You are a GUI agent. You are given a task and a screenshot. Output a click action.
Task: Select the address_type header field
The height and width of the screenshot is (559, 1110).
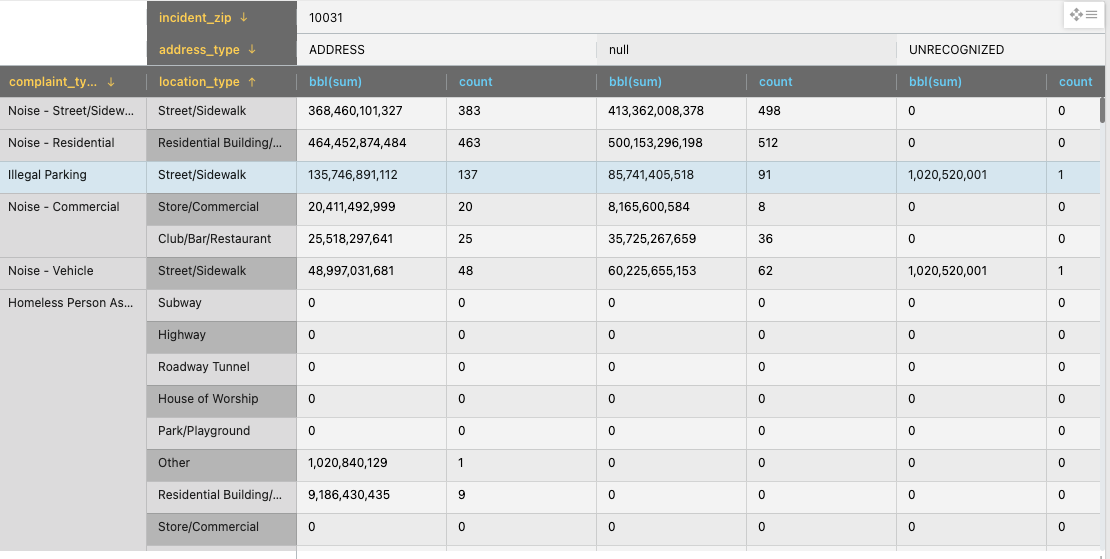(x=199, y=50)
